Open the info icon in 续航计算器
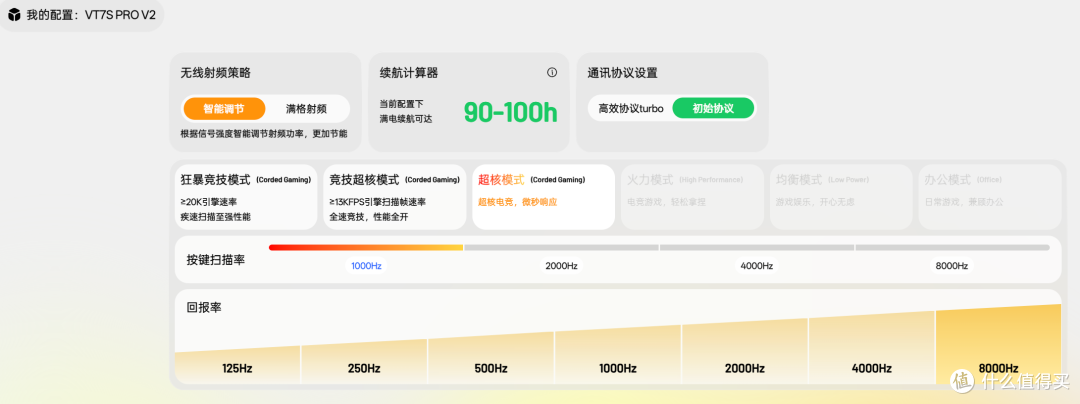1080x404 pixels. 552,72
